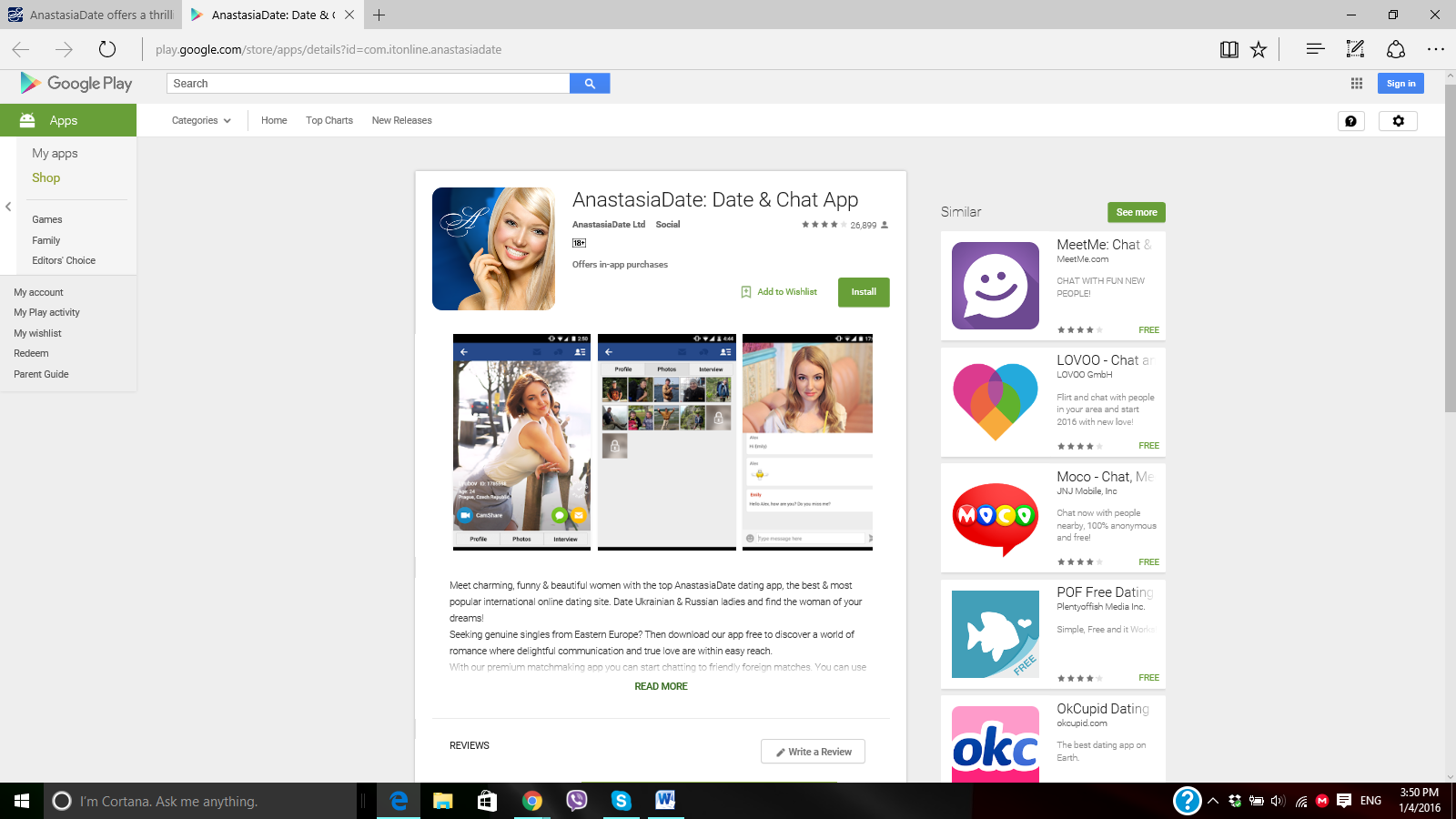Click the blue search magnifier button
1456x819 pixels.
[590, 84]
